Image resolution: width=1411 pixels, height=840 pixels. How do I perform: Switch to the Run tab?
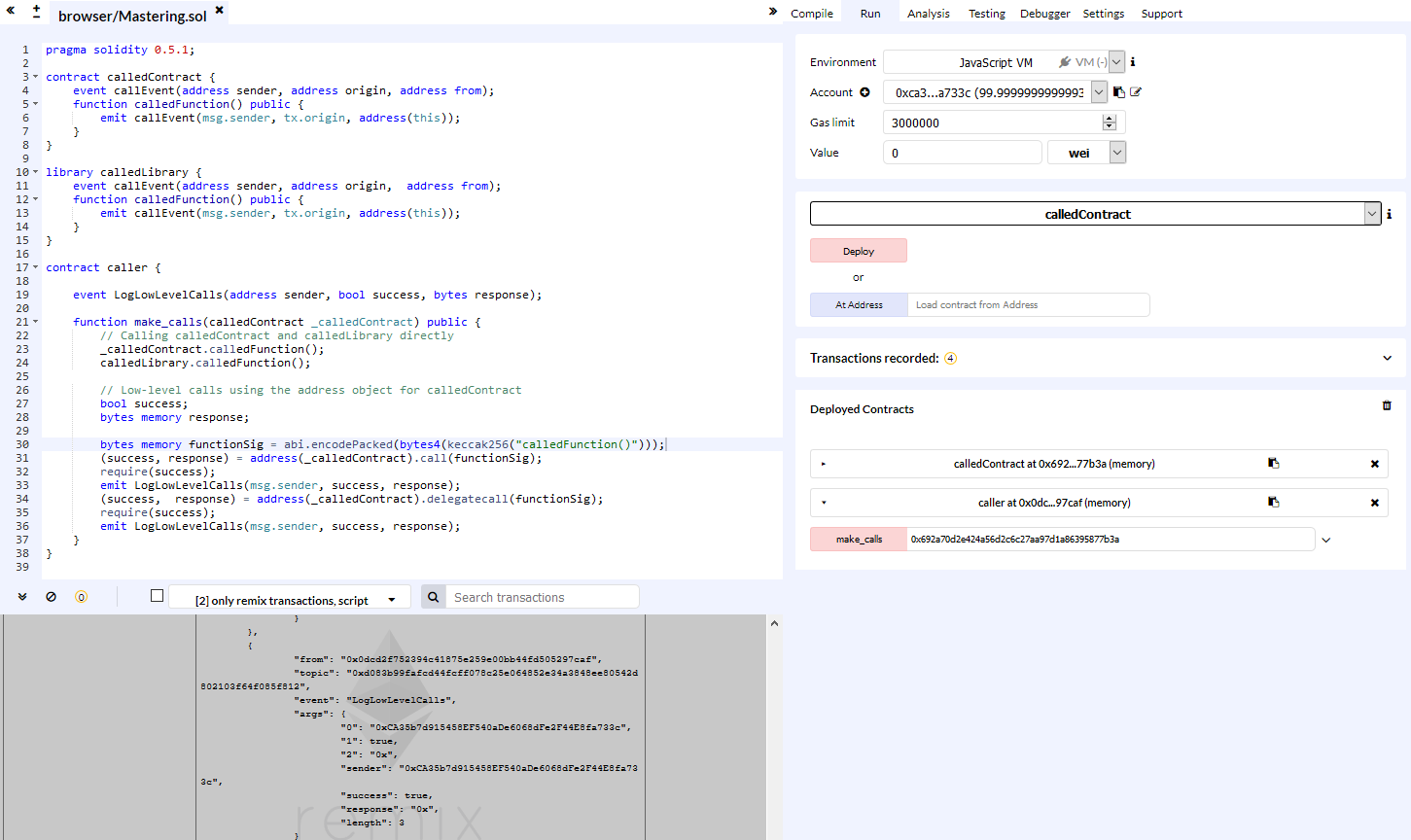point(870,14)
